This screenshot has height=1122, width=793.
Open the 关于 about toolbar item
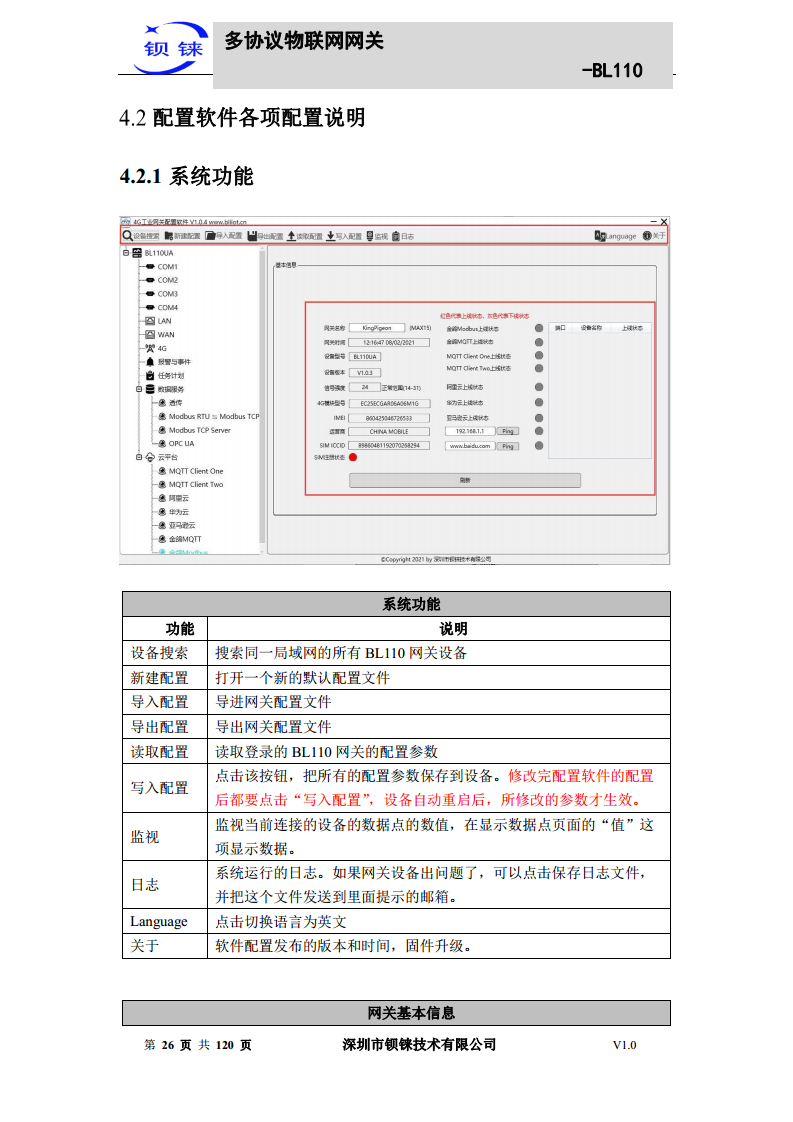point(654,236)
